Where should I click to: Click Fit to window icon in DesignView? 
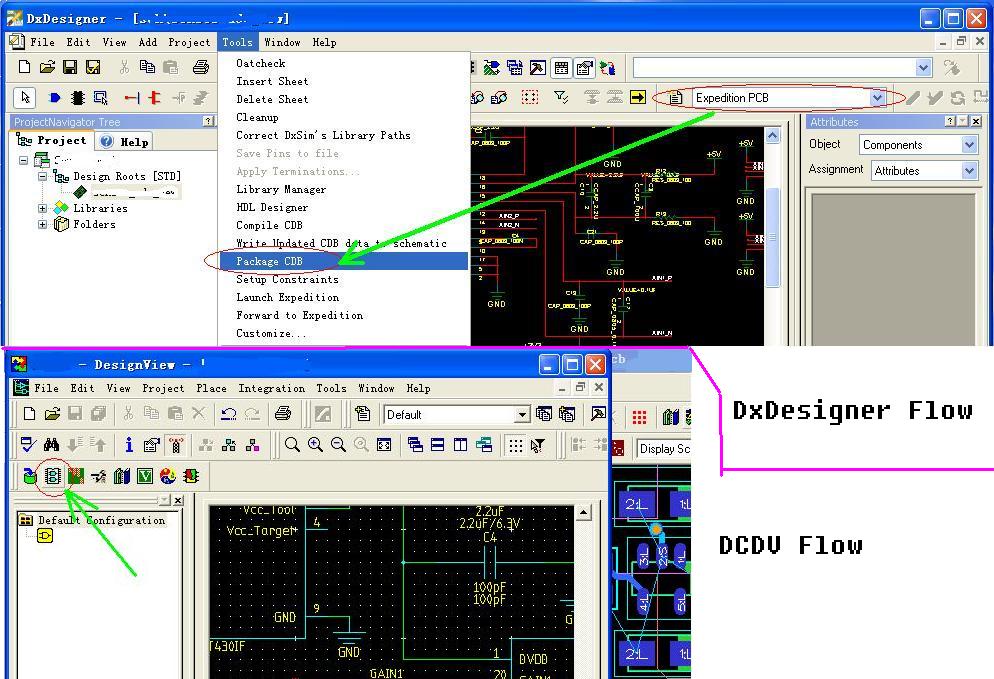pyautogui.click(x=384, y=445)
